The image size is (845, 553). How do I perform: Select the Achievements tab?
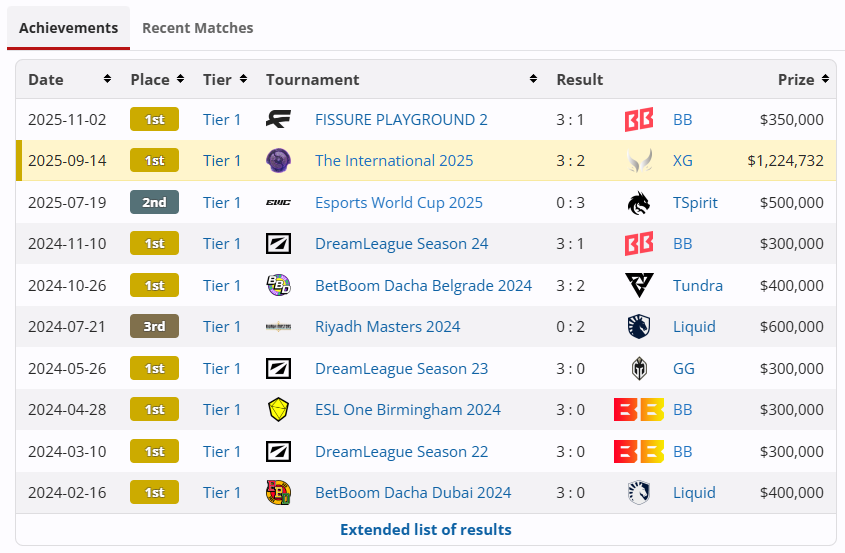pos(68,28)
